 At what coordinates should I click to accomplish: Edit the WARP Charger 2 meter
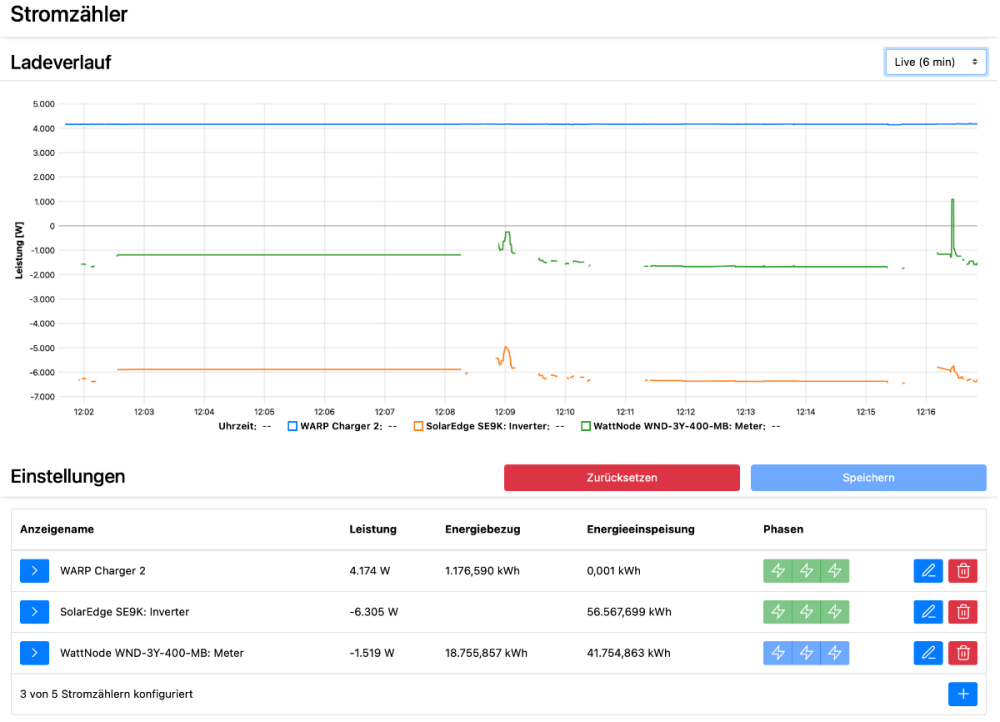click(928, 571)
